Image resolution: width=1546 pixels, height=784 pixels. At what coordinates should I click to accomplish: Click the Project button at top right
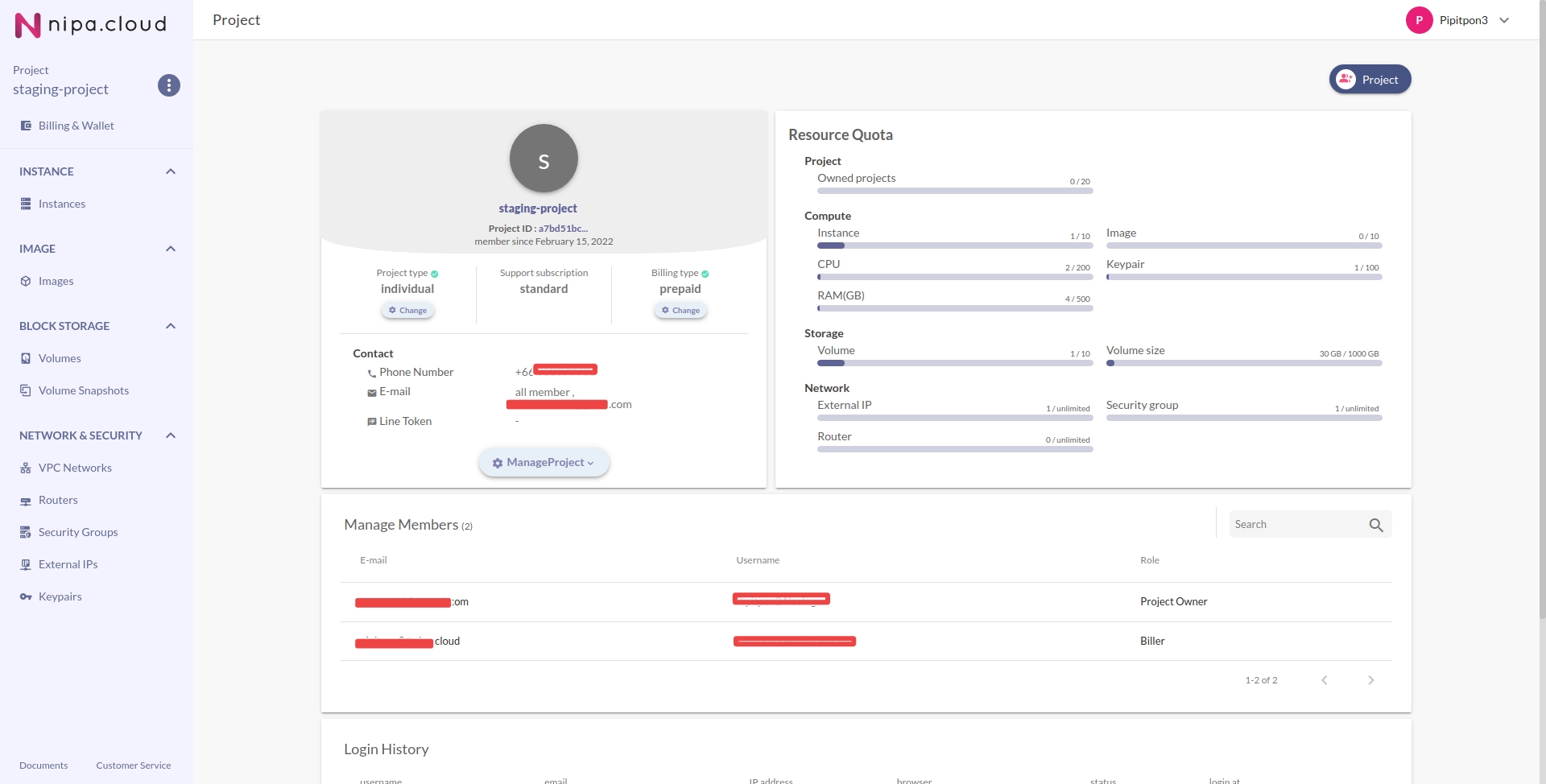(1370, 80)
